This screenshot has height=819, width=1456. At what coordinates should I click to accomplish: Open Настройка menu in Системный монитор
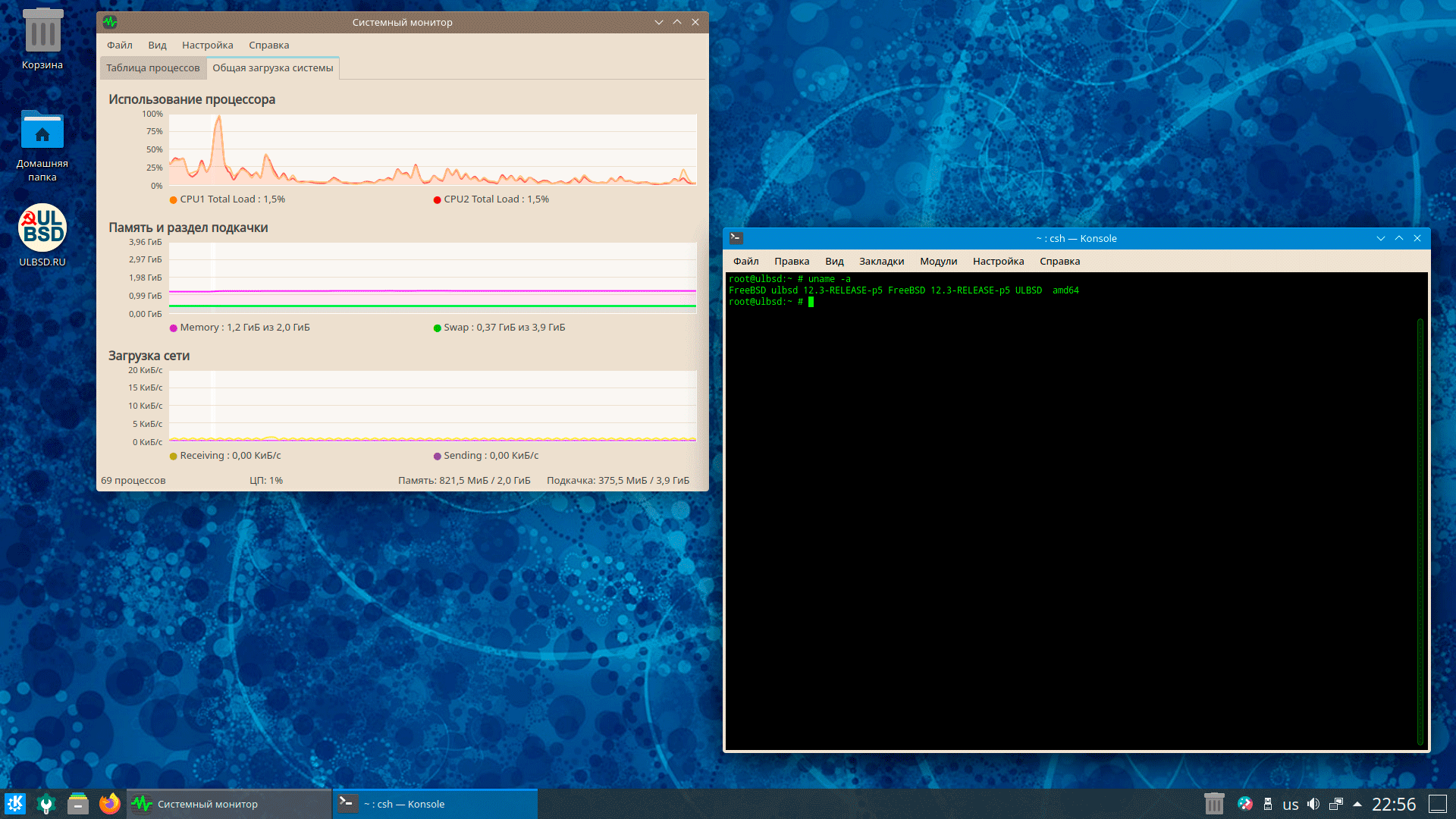tap(207, 45)
